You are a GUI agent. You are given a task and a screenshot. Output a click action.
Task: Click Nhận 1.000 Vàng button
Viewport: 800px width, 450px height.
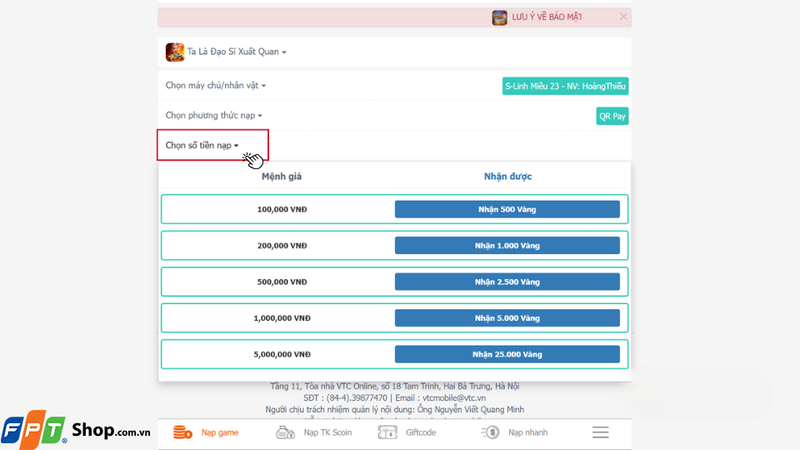coord(507,245)
